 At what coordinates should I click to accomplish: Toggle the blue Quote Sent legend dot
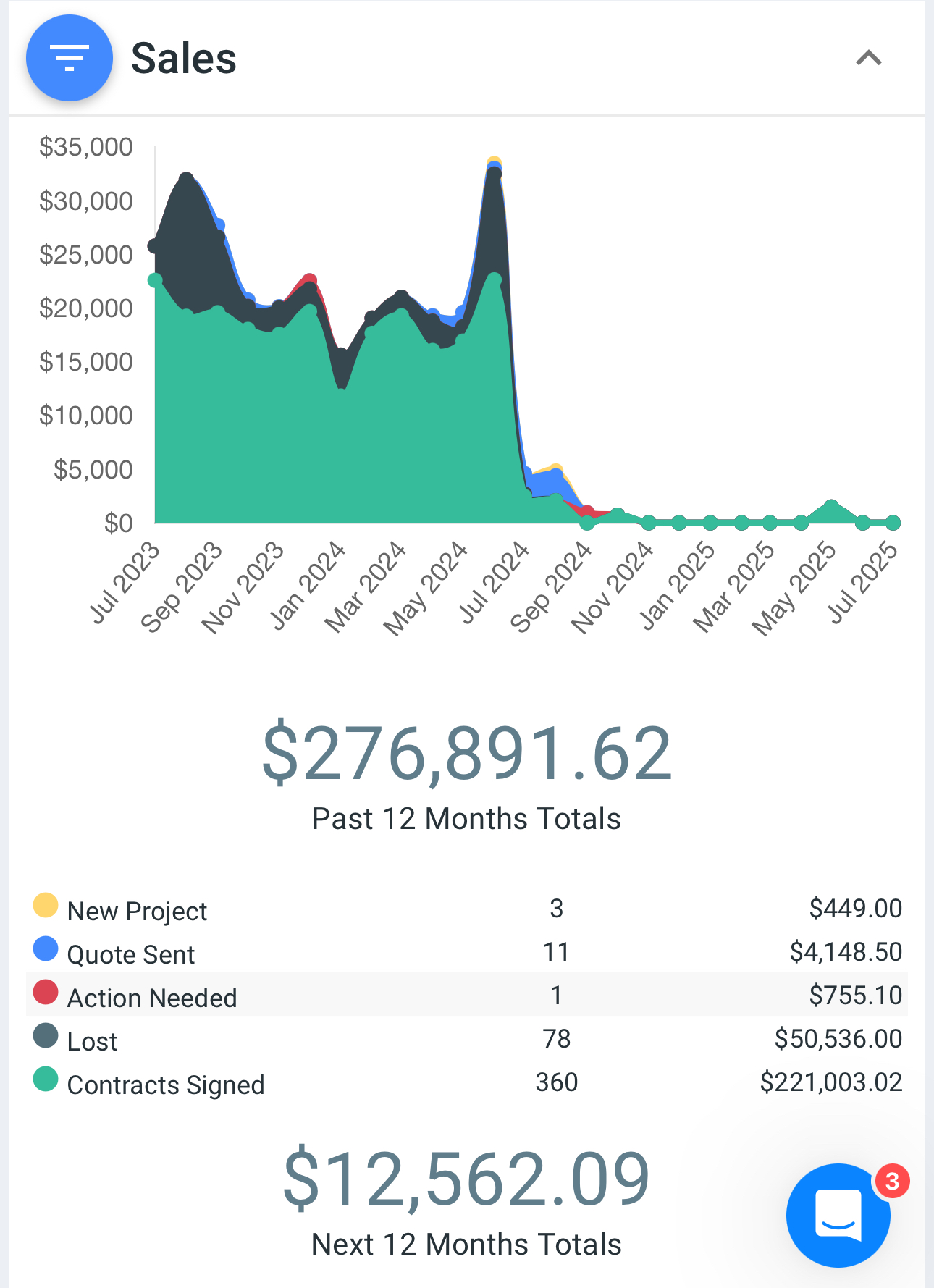pyautogui.click(x=46, y=948)
